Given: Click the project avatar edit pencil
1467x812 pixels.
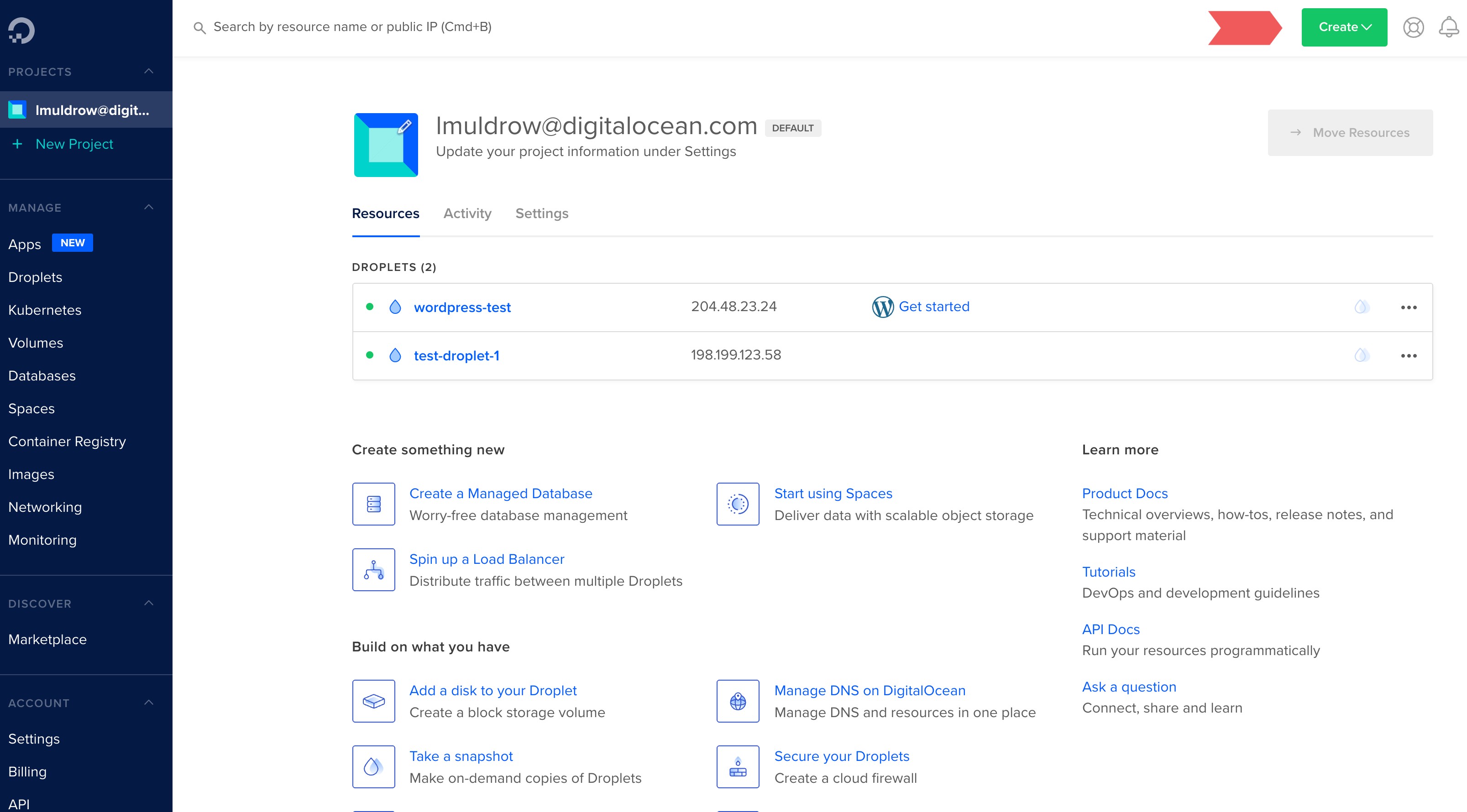Looking at the screenshot, I should pyautogui.click(x=404, y=127).
